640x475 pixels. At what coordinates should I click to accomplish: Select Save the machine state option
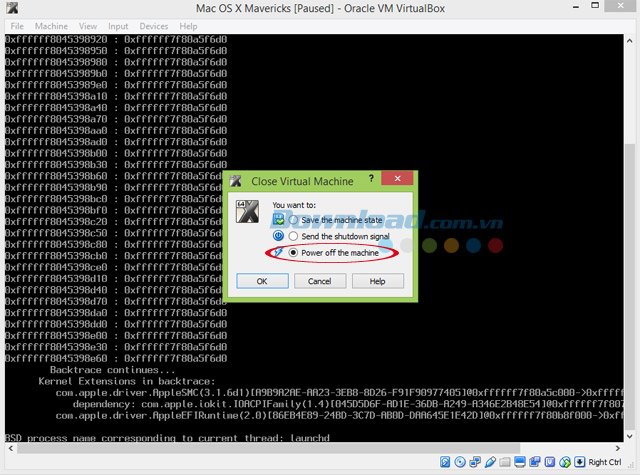294,219
